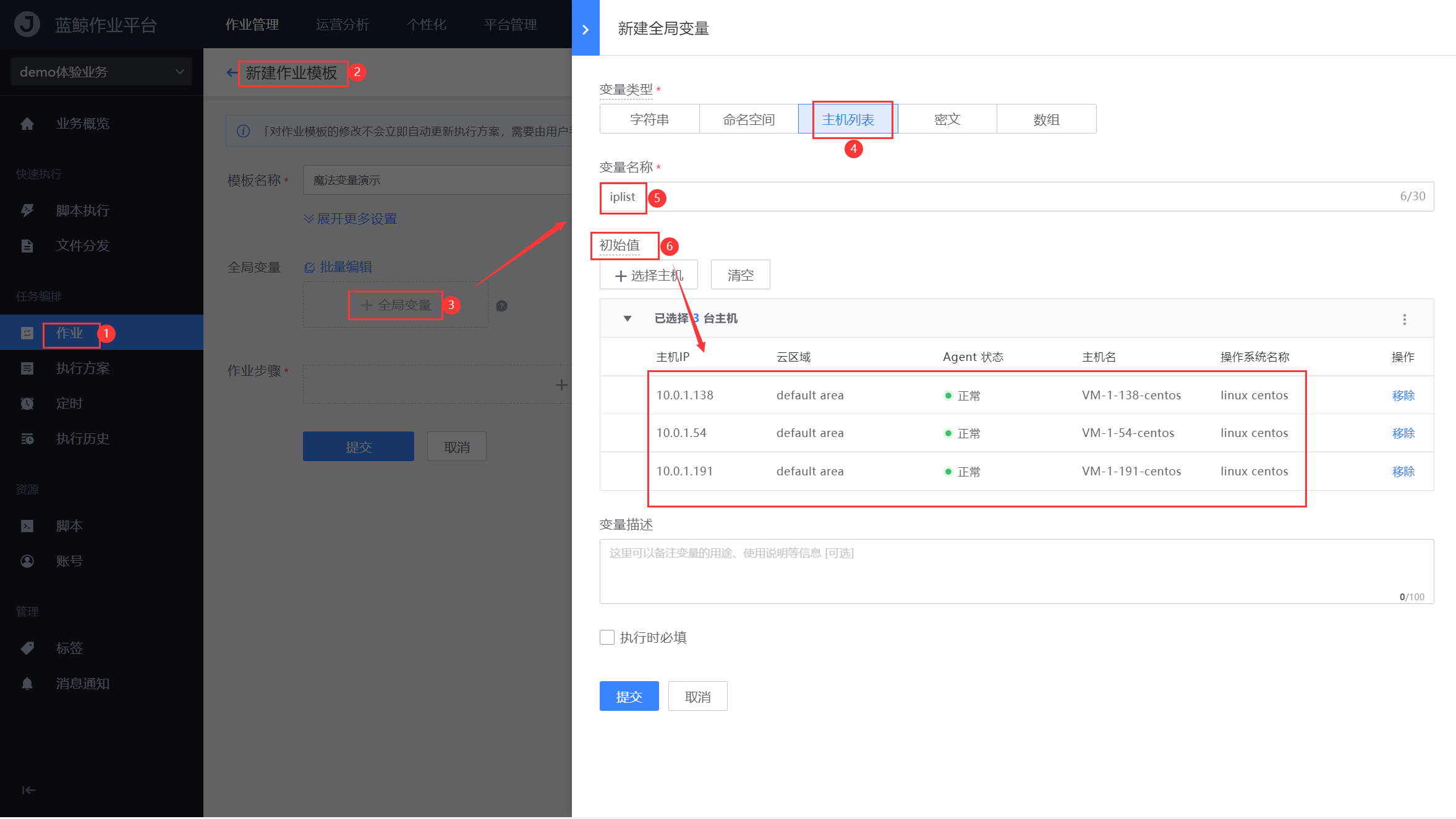Viewport: 1456px width, 819px height.
Task: Collapse the sidebar with the bottom arrow icon
Action: (28, 790)
